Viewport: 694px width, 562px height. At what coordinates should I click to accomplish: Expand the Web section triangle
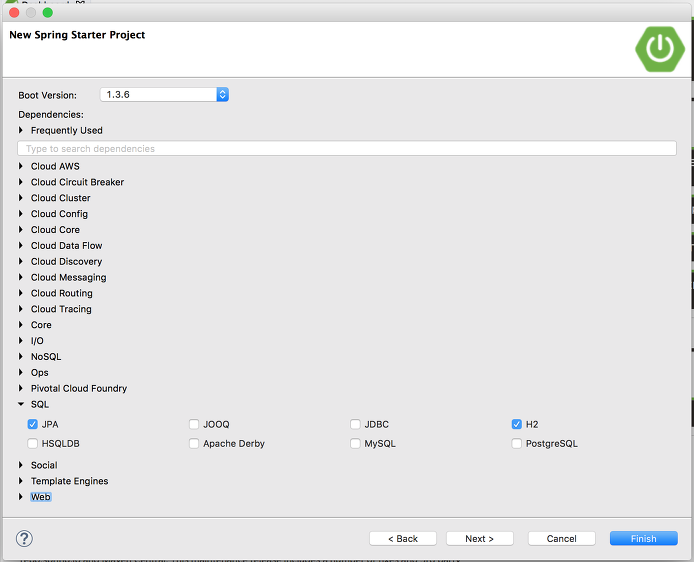pyautogui.click(x=20, y=497)
